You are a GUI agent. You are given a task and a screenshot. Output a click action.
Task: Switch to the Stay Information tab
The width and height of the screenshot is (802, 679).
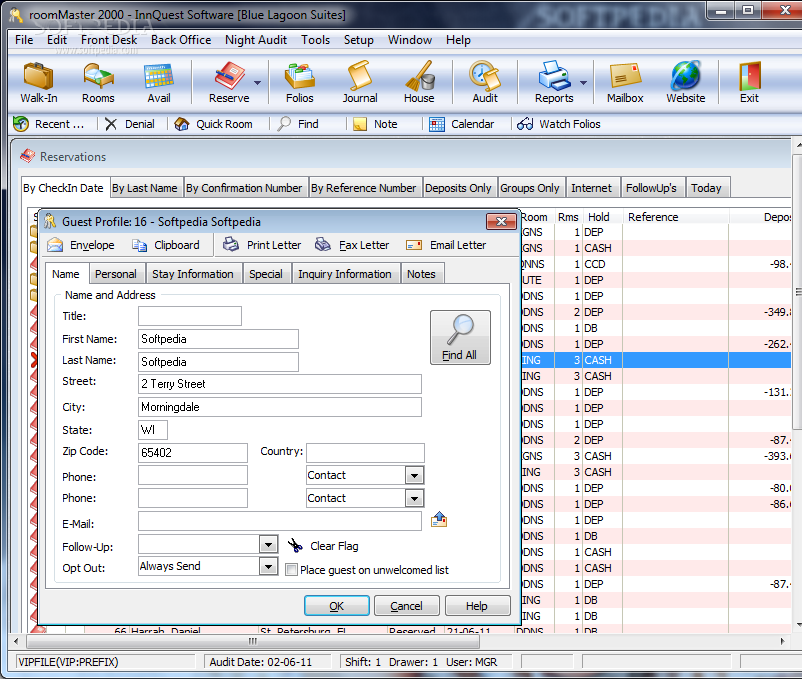(x=193, y=274)
